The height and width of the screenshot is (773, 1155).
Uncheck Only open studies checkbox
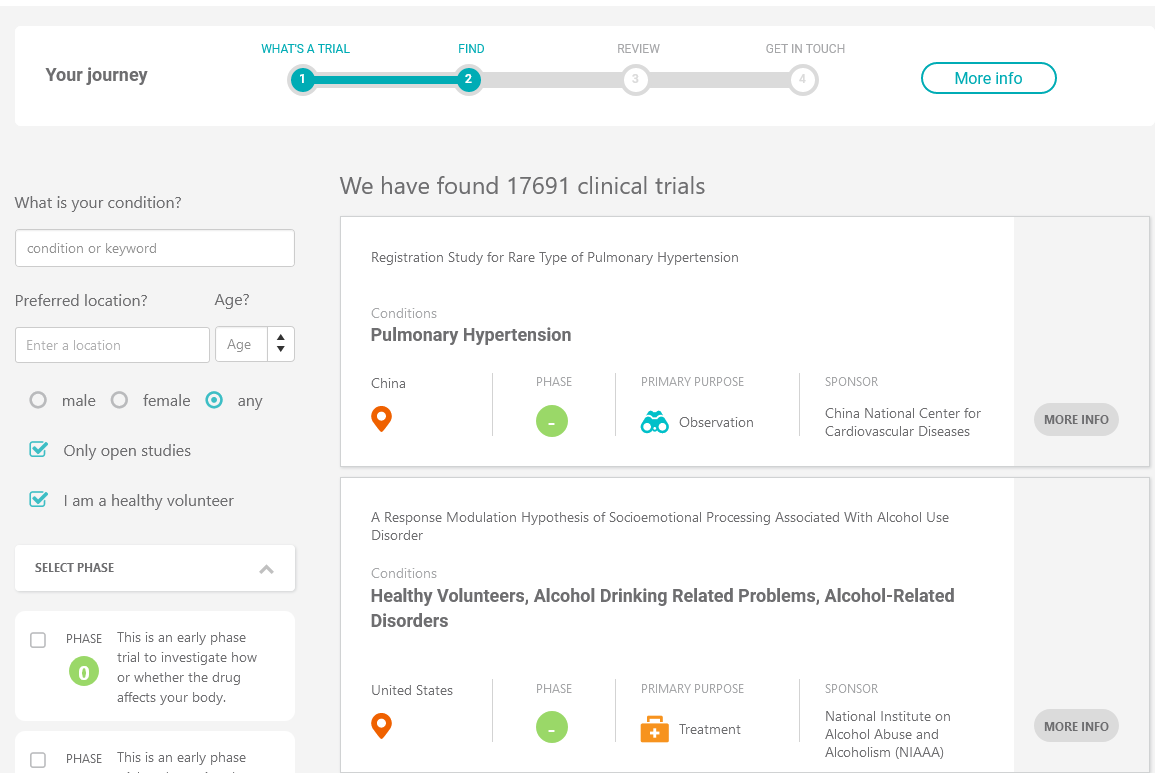tap(38, 450)
